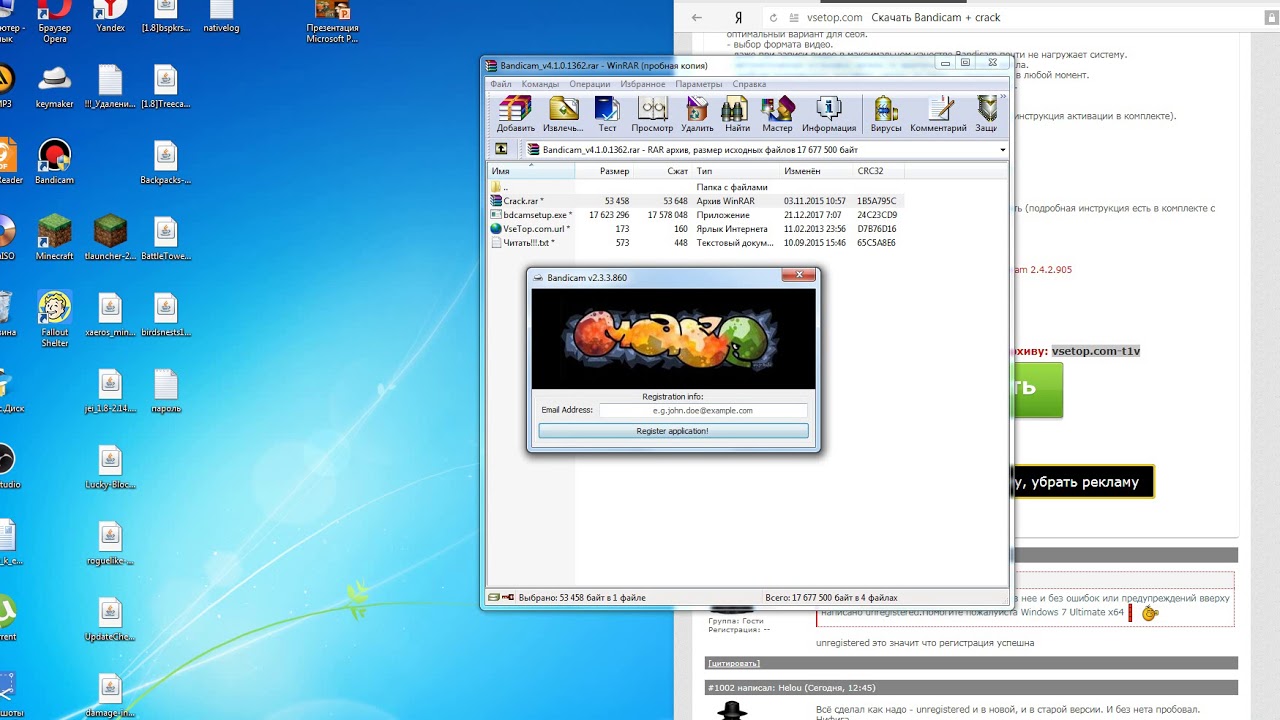Select the пароль text file on desktop
Screen dimensions: 1280x720
(x=166, y=392)
